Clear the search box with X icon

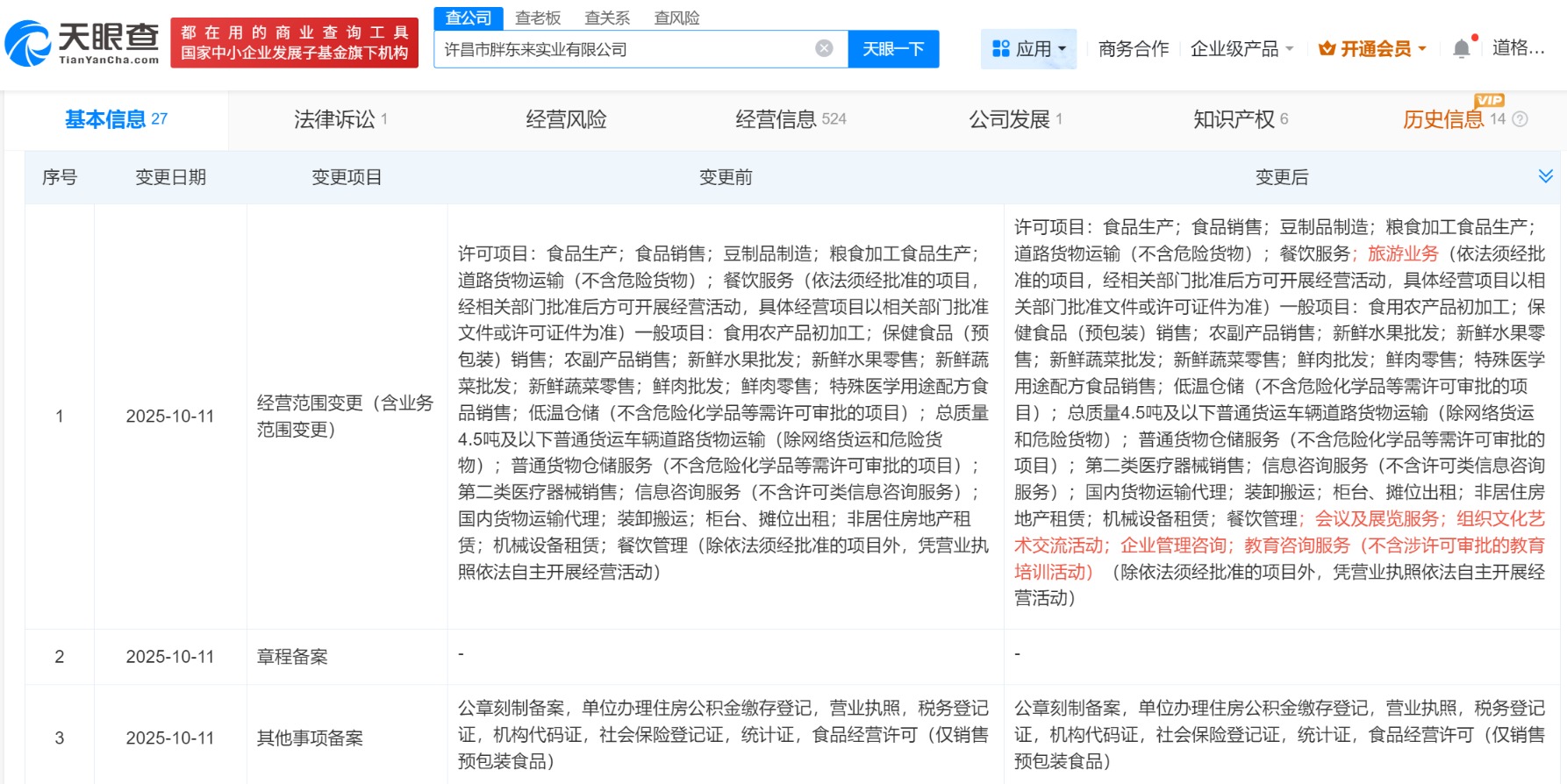pos(824,48)
